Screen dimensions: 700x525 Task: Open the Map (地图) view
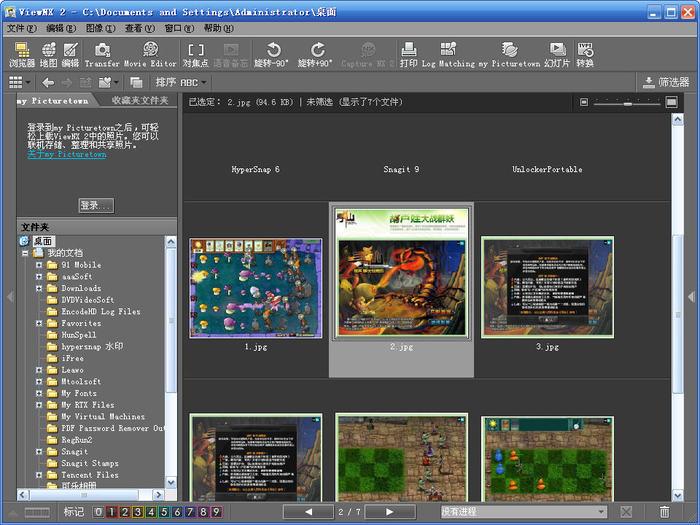pyautogui.click(x=49, y=55)
